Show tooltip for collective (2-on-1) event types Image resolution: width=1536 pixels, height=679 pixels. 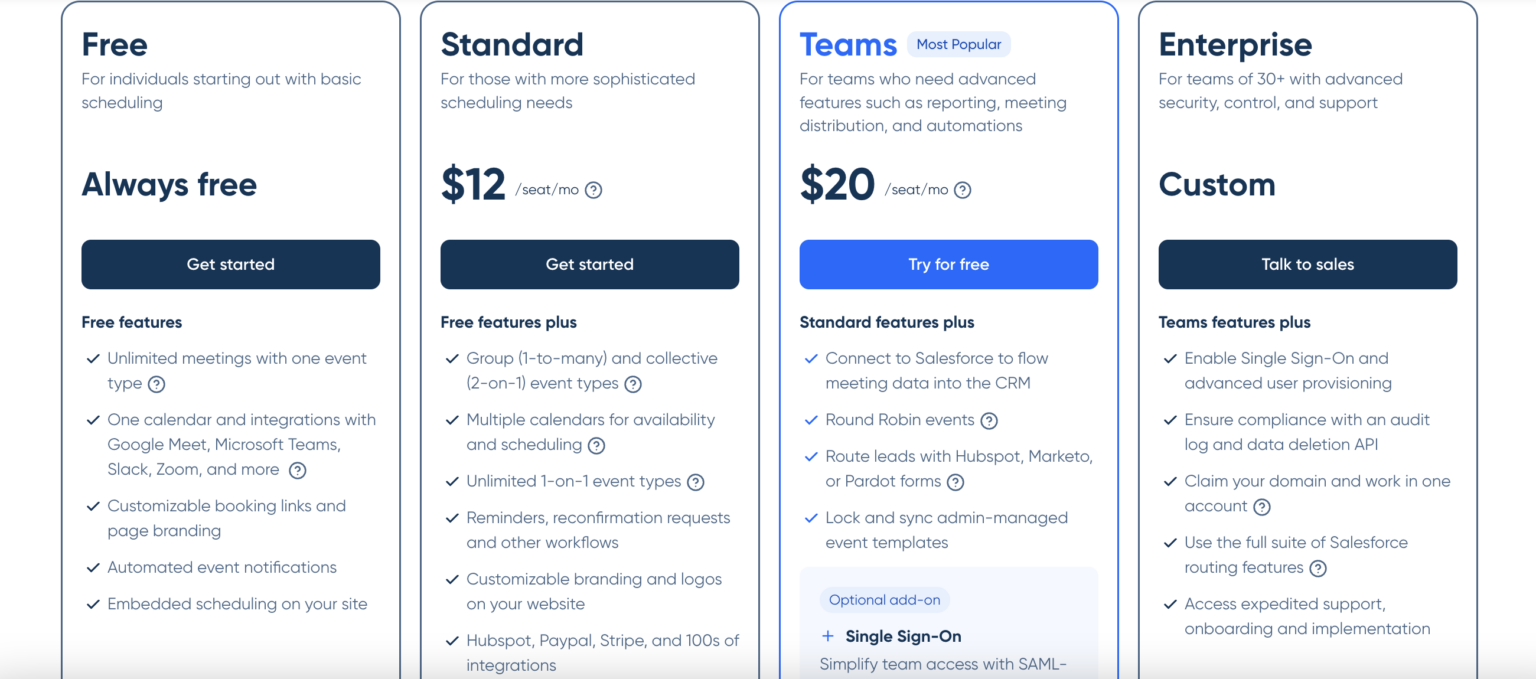(x=633, y=384)
